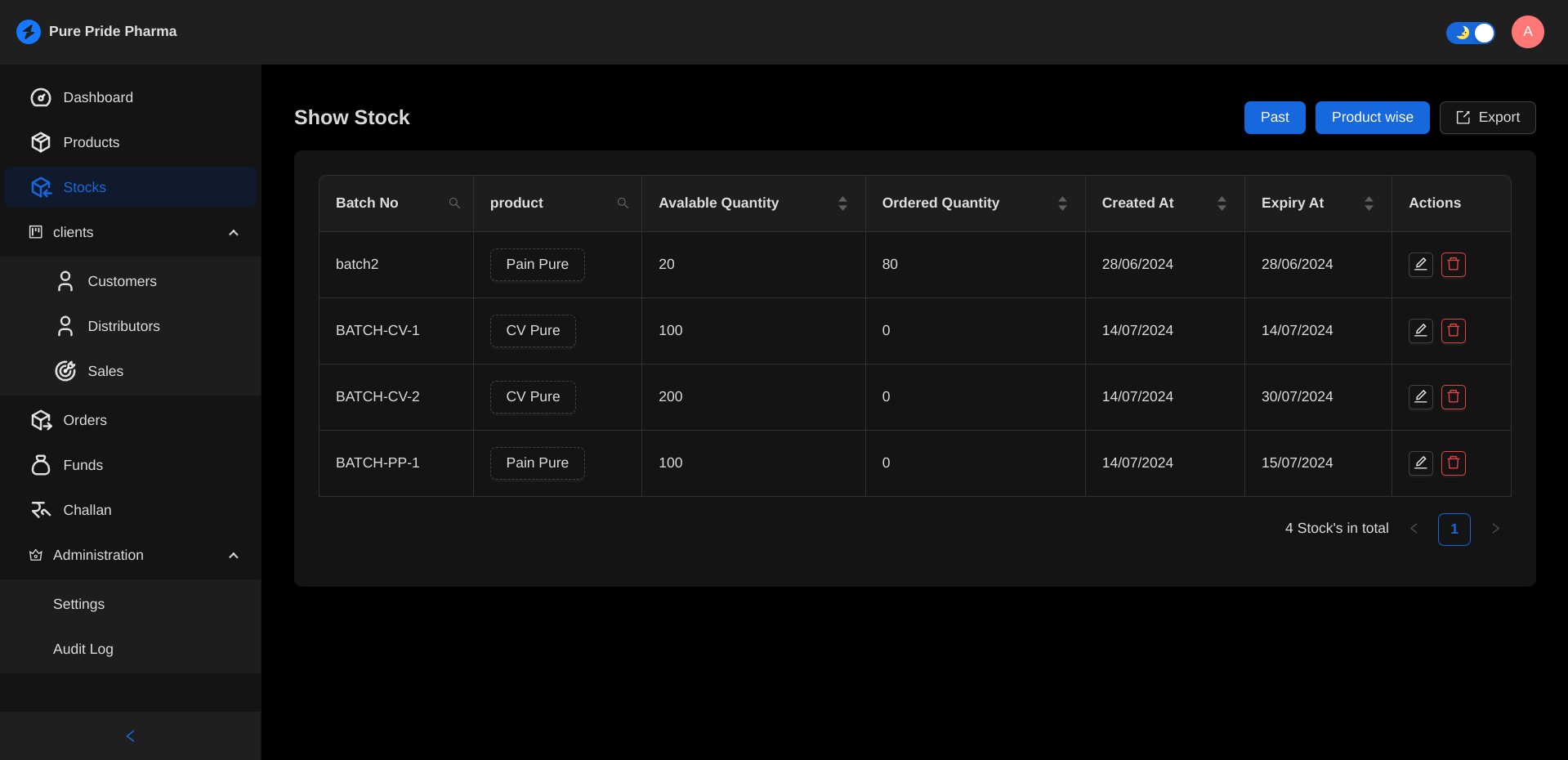Open Dashboard from the sidebar

(98, 98)
